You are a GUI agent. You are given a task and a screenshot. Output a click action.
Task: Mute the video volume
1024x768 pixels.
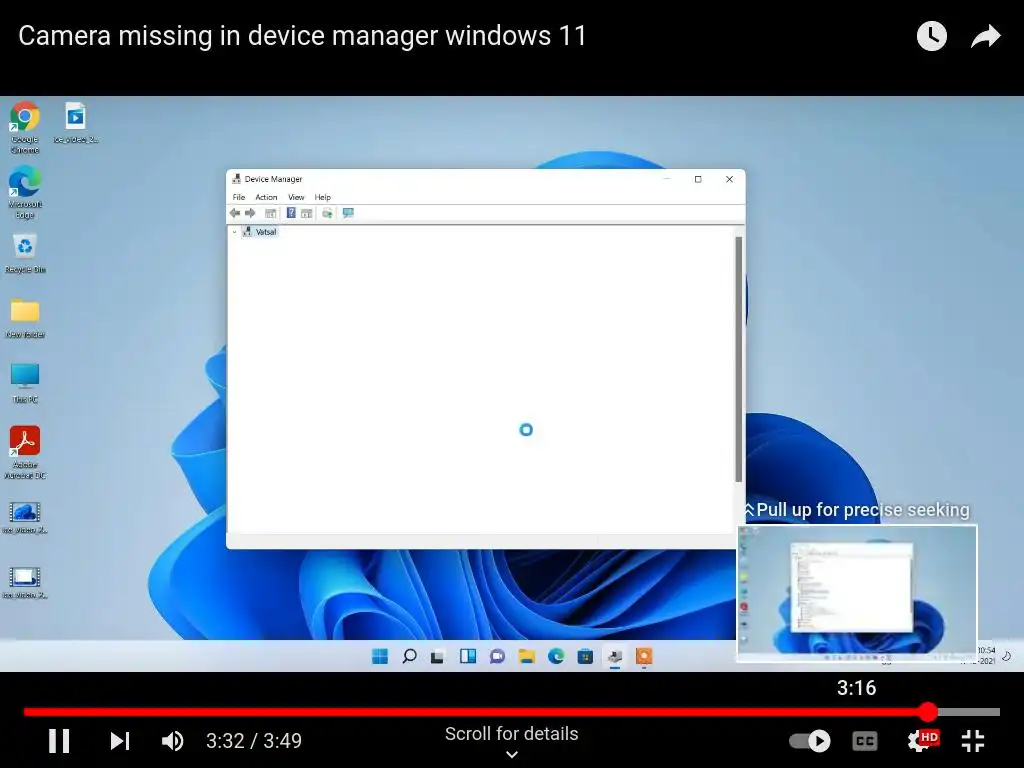tap(172, 741)
